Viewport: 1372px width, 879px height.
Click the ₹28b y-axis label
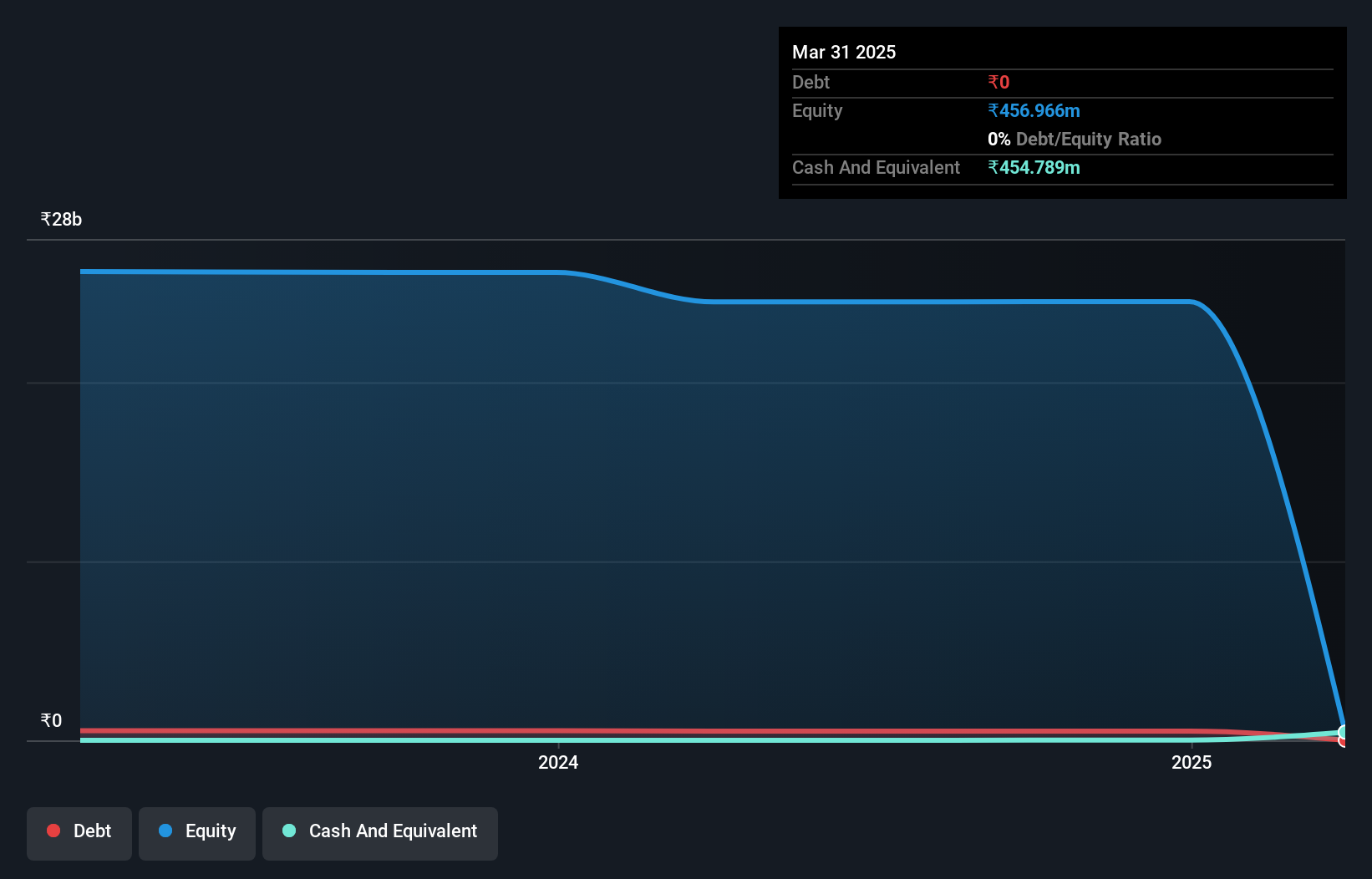pyautogui.click(x=62, y=219)
